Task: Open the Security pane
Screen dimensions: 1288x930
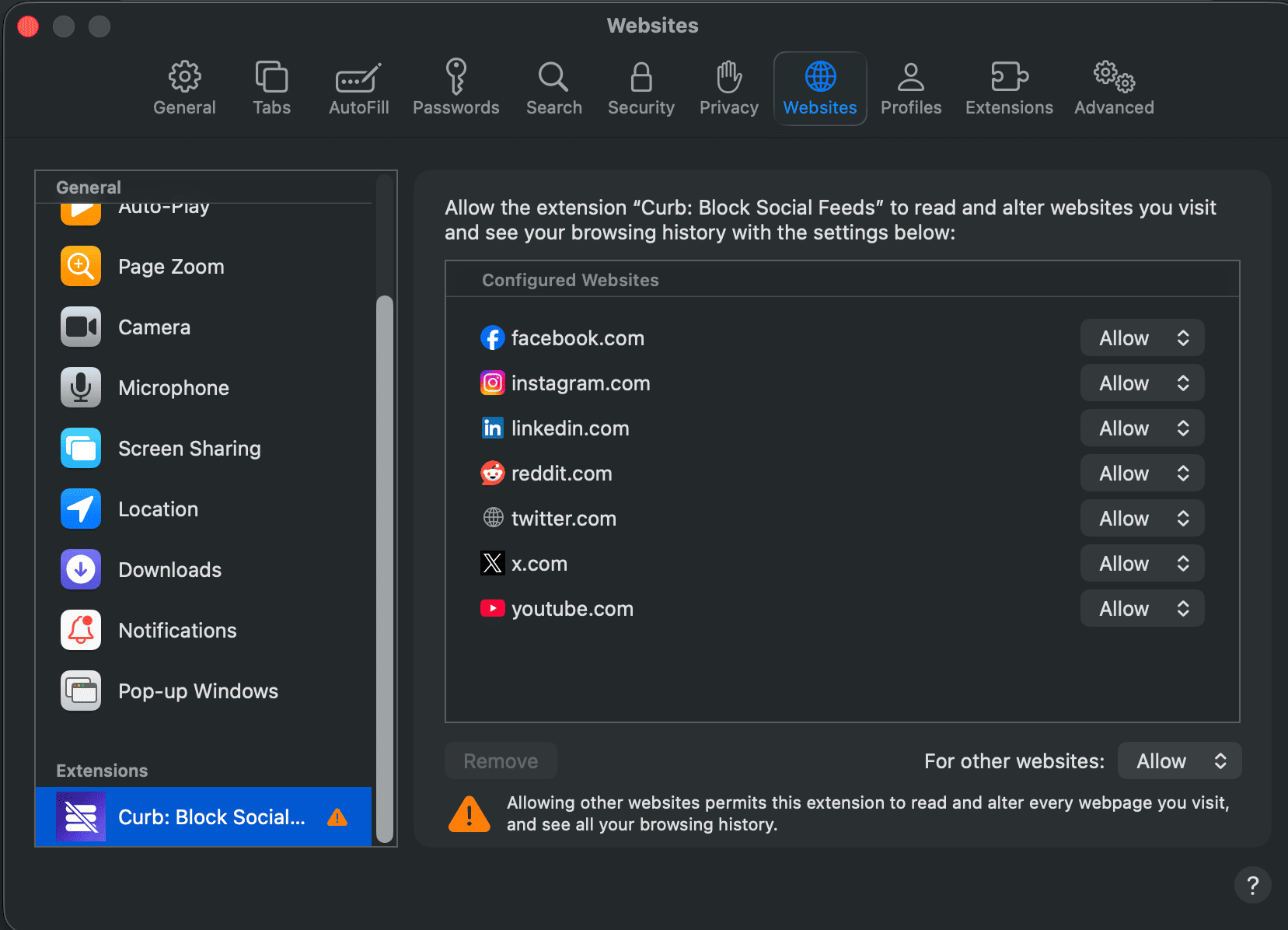Action: point(641,89)
